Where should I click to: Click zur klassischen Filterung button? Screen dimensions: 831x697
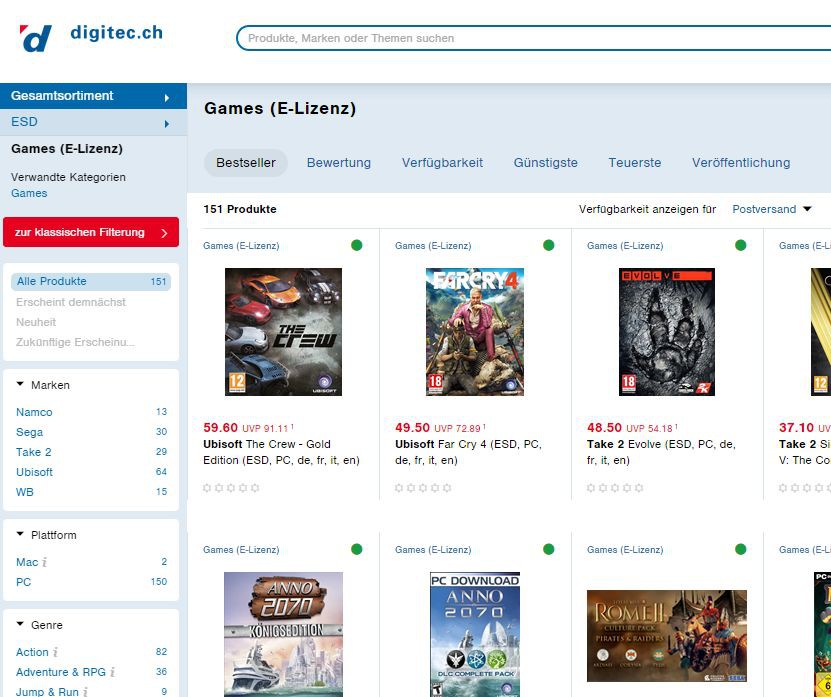(91, 232)
